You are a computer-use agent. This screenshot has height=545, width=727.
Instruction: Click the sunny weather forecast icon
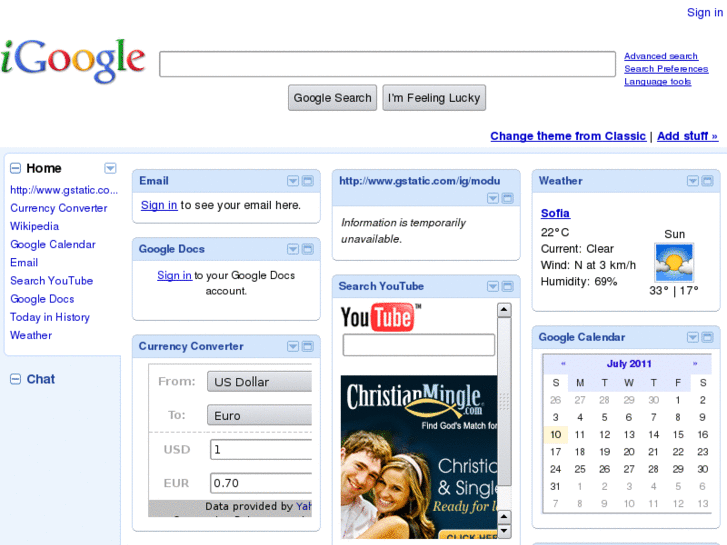(674, 263)
